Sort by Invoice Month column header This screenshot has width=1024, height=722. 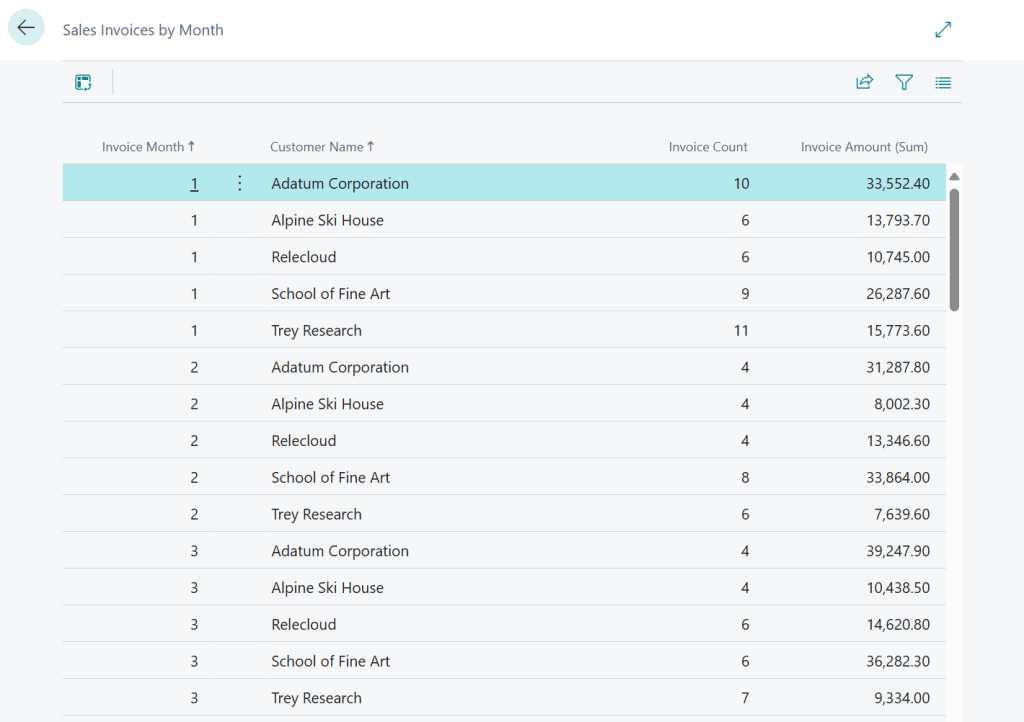tap(147, 147)
